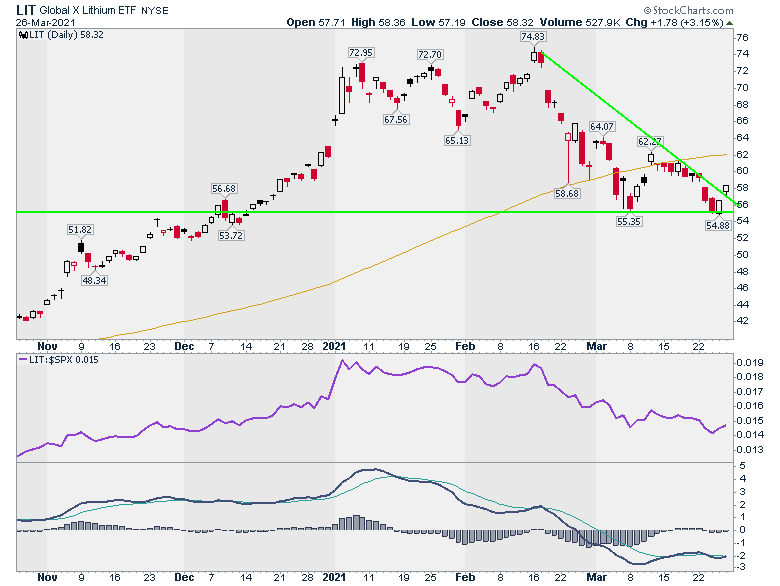Click the High 58.36 value
The height and width of the screenshot is (586, 780).
coord(378,22)
